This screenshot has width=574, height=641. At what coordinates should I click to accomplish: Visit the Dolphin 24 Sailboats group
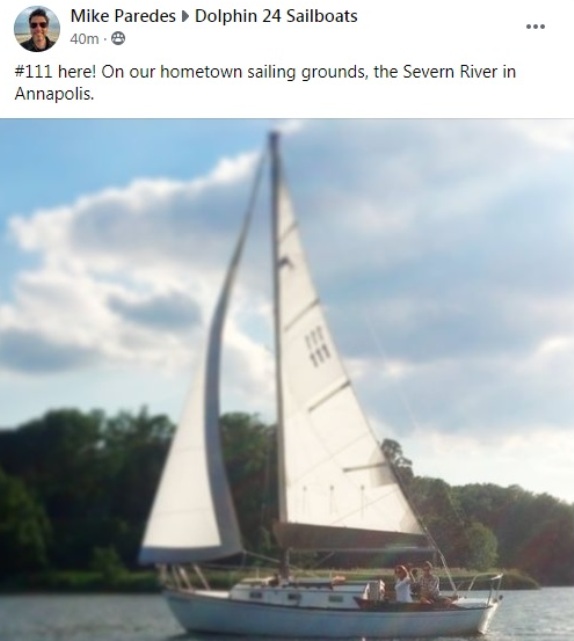pos(276,16)
